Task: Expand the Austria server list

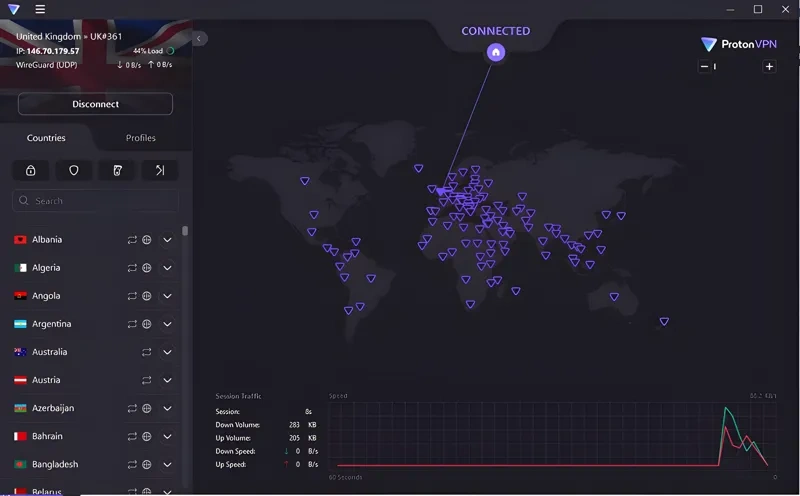Action: 168,380
